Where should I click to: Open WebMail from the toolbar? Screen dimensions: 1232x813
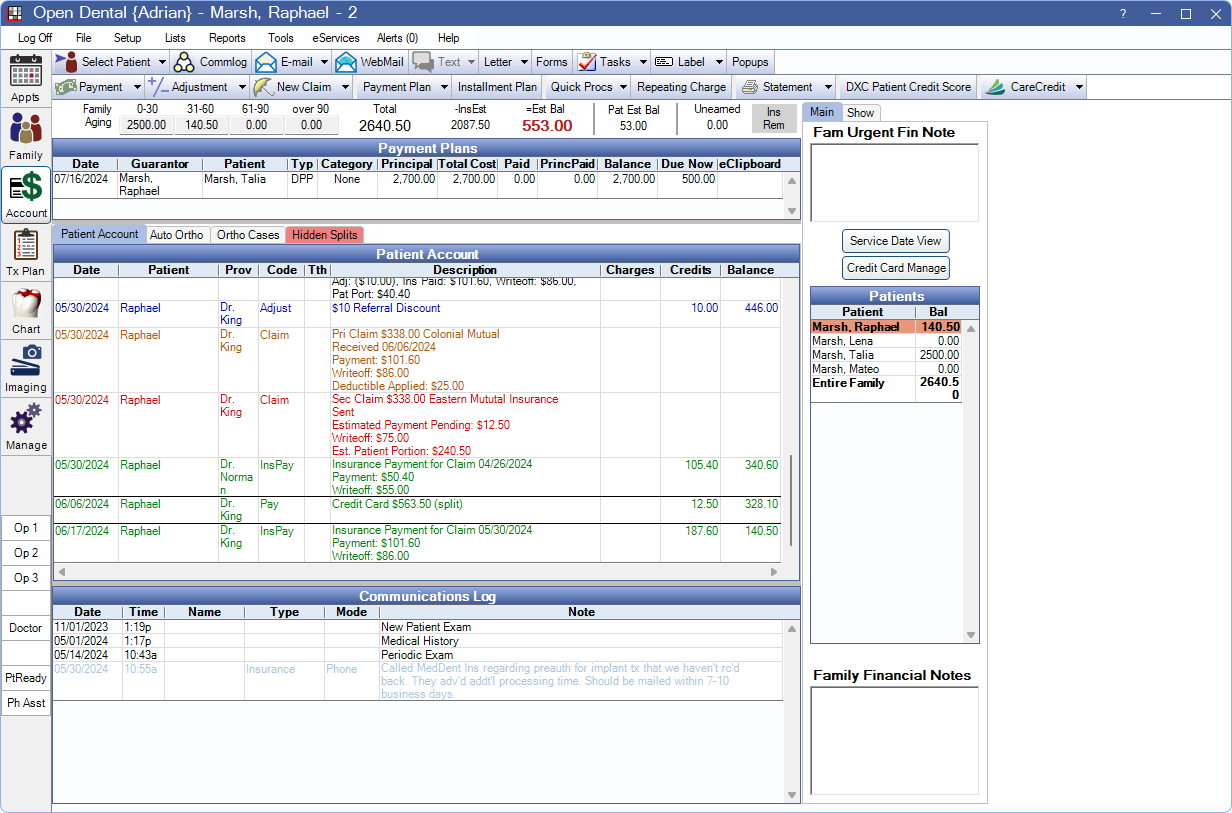point(370,62)
